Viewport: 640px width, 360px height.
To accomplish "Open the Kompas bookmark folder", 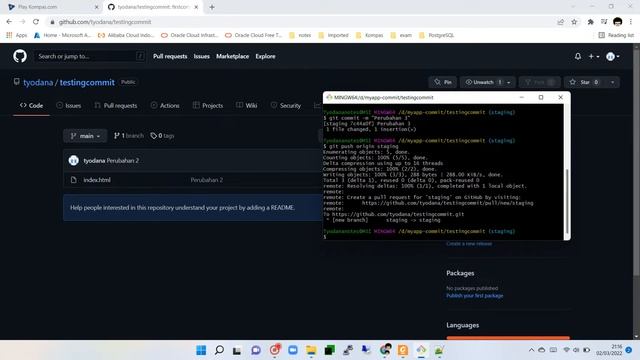I will pyautogui.click(x=369, y=35).
